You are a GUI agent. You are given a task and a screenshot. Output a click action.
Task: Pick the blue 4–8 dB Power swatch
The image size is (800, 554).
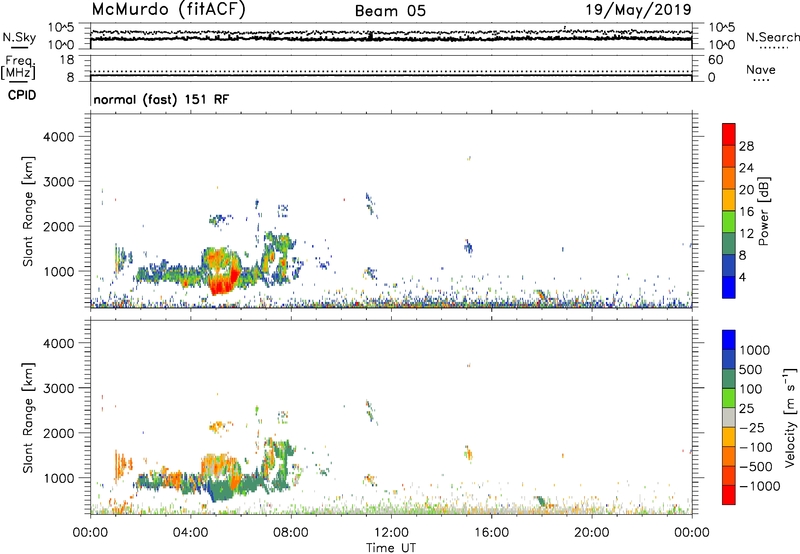(729, 266)
